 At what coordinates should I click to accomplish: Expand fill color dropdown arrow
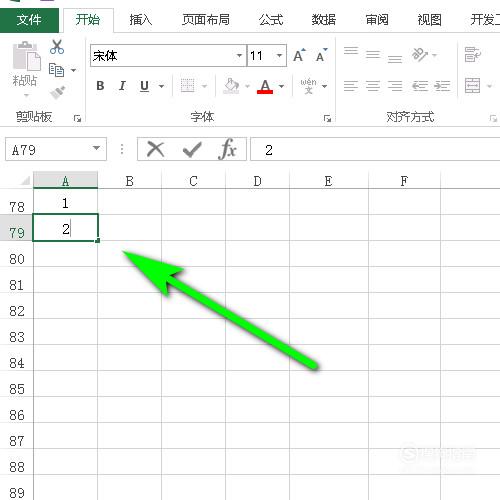click(x=247, y=86)
